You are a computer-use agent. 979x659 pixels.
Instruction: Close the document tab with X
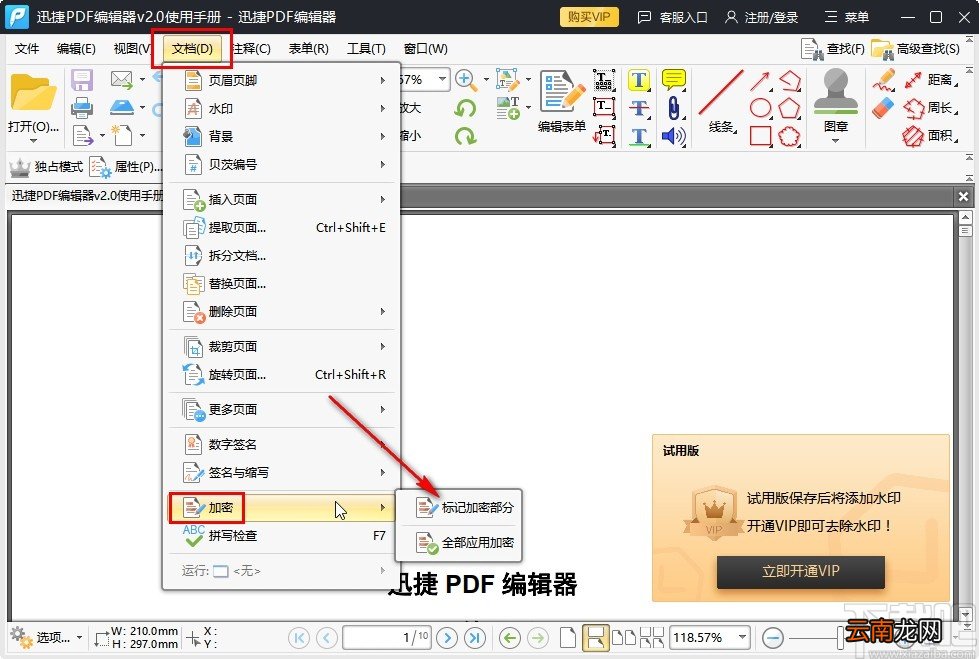click(x=963, y=197)
